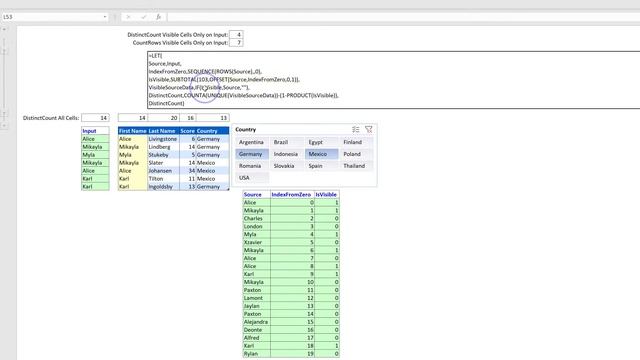Click the Tilton last name cell
This screenshot has width=640, height=360.
point(163,179)
